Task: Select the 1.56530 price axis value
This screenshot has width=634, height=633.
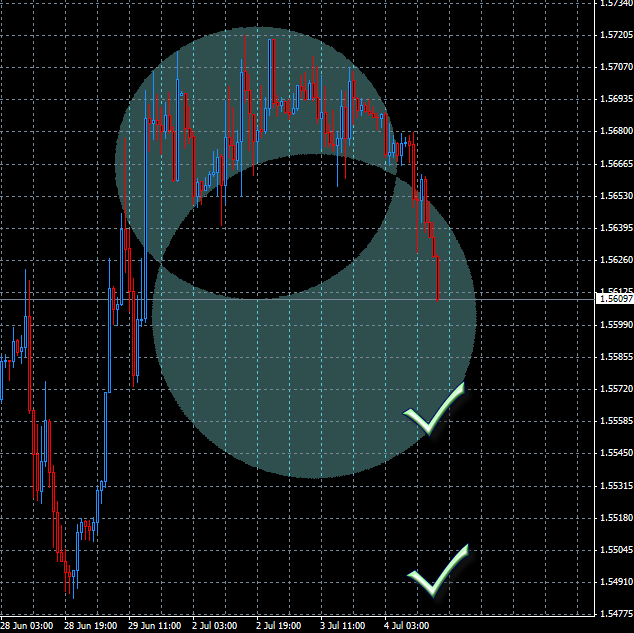Action: pyautogui.click(x=616, y=196)
